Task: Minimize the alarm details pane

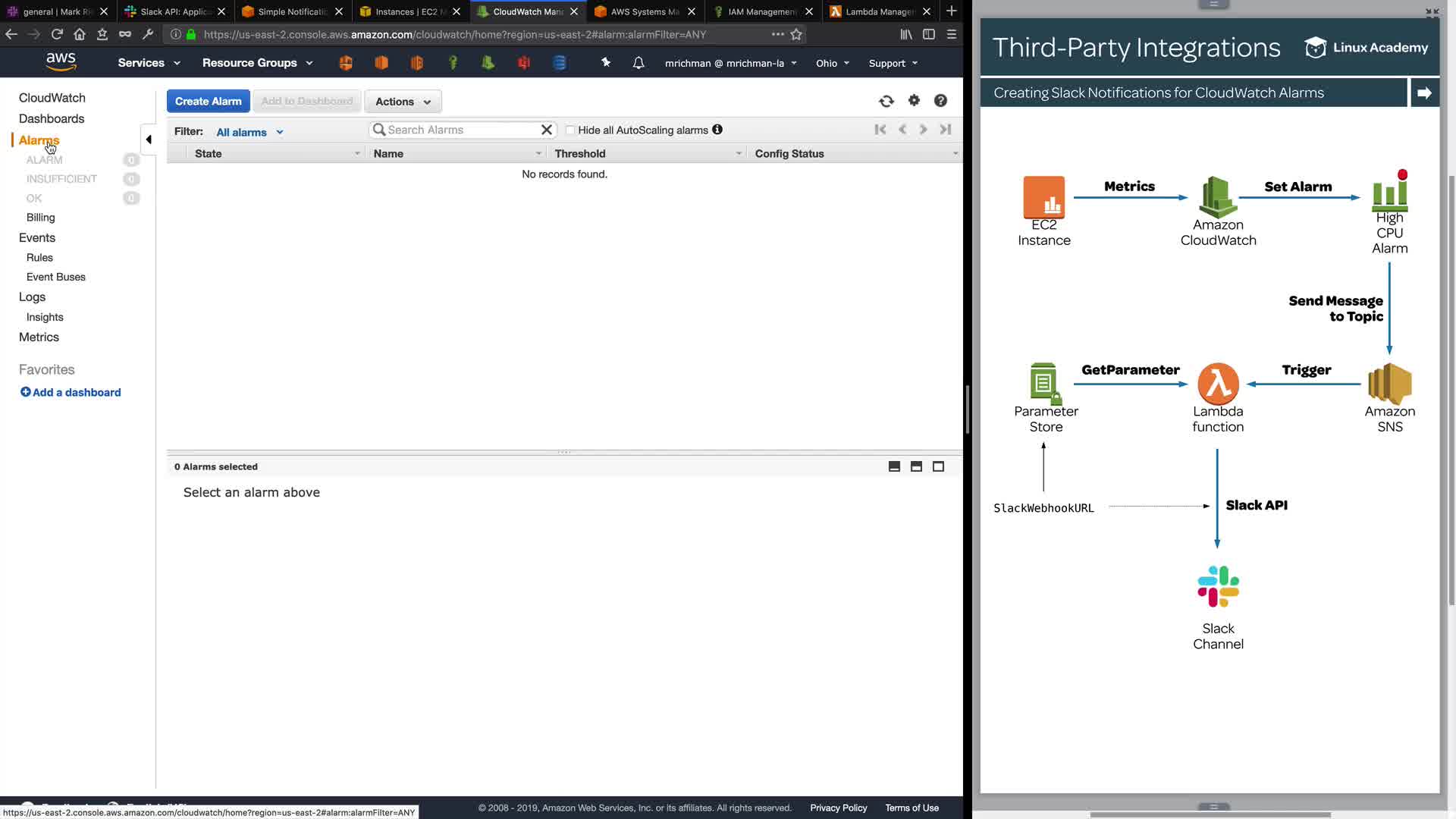Action: pos(894,466)
